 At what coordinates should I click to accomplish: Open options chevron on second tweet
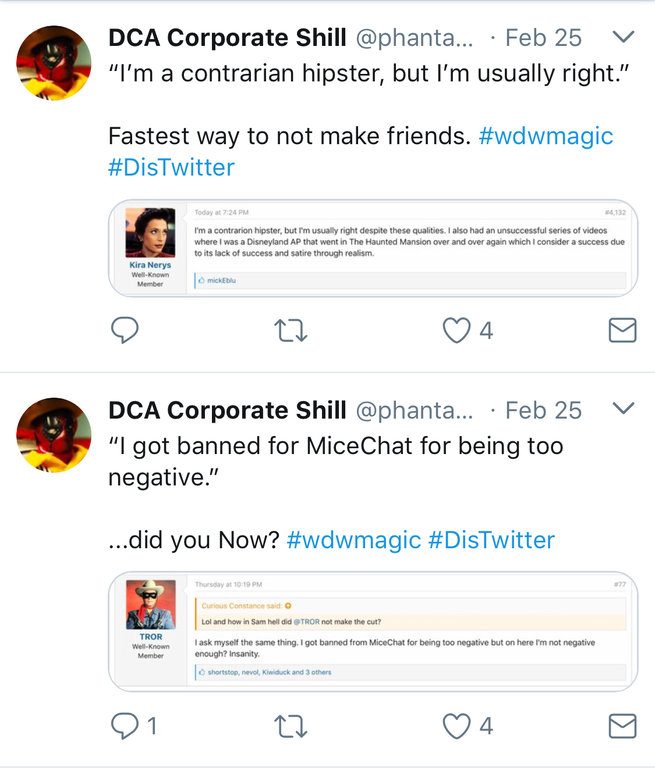tap(622, 409)
